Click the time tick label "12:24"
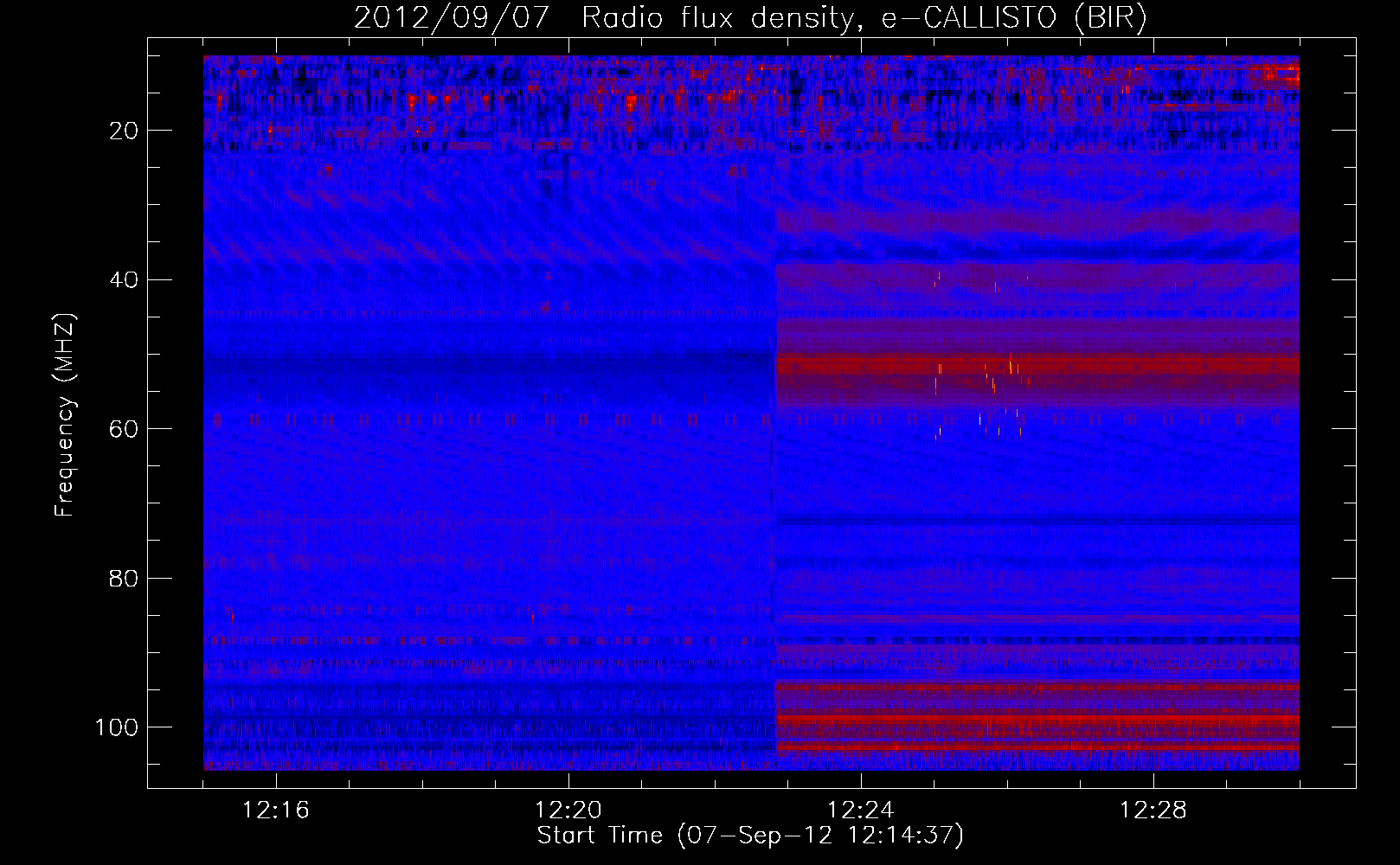The height and width of the screenshot is (865, 1400). pyautogui.click(x=861, y=811)
